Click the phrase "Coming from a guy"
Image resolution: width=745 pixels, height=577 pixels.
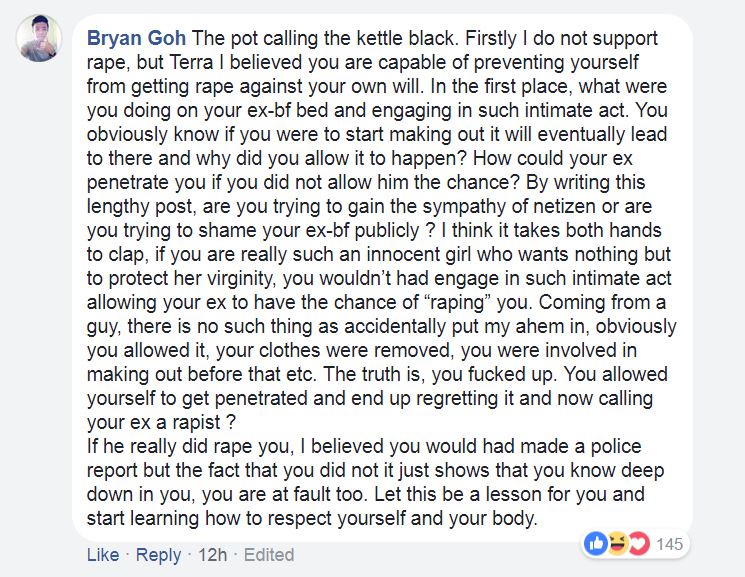pyautogui.click(x=376, y=314)
